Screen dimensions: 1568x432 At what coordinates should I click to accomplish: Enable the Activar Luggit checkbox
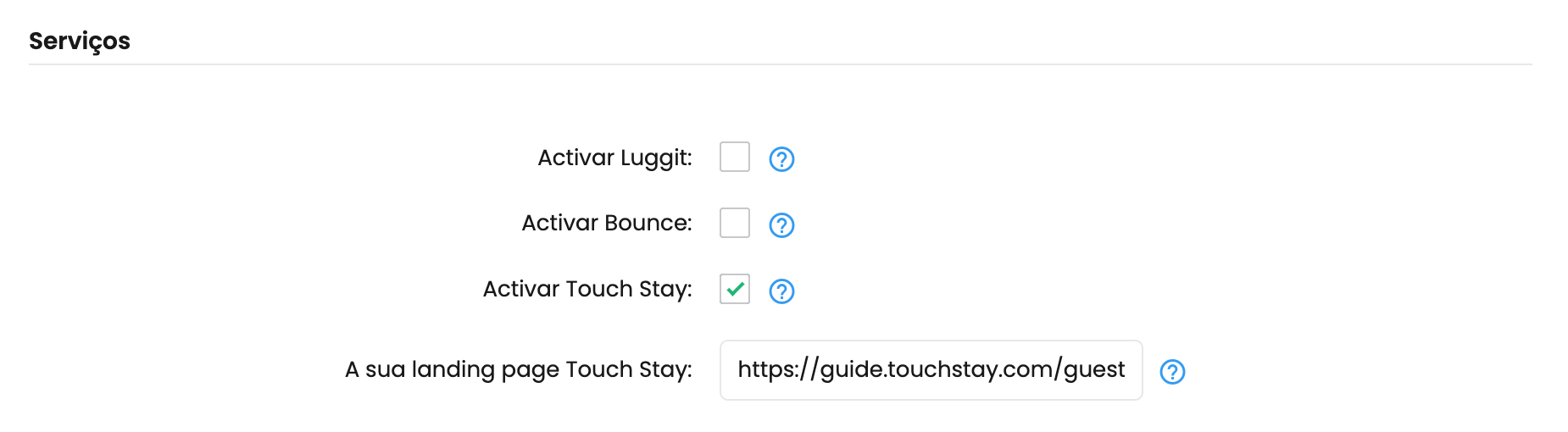(x=735, y=157)
